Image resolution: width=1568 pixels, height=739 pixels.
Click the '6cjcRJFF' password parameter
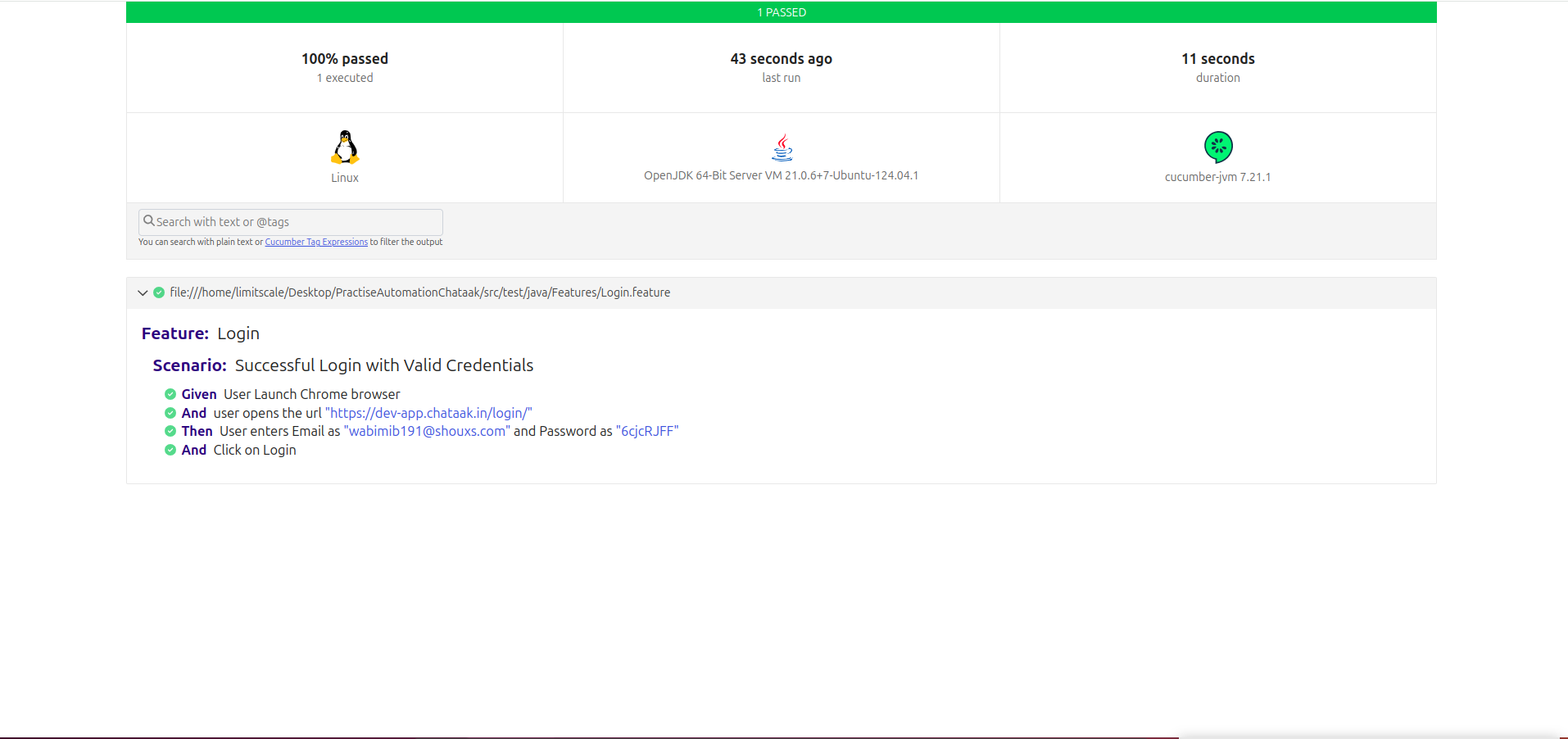[647, 431]
